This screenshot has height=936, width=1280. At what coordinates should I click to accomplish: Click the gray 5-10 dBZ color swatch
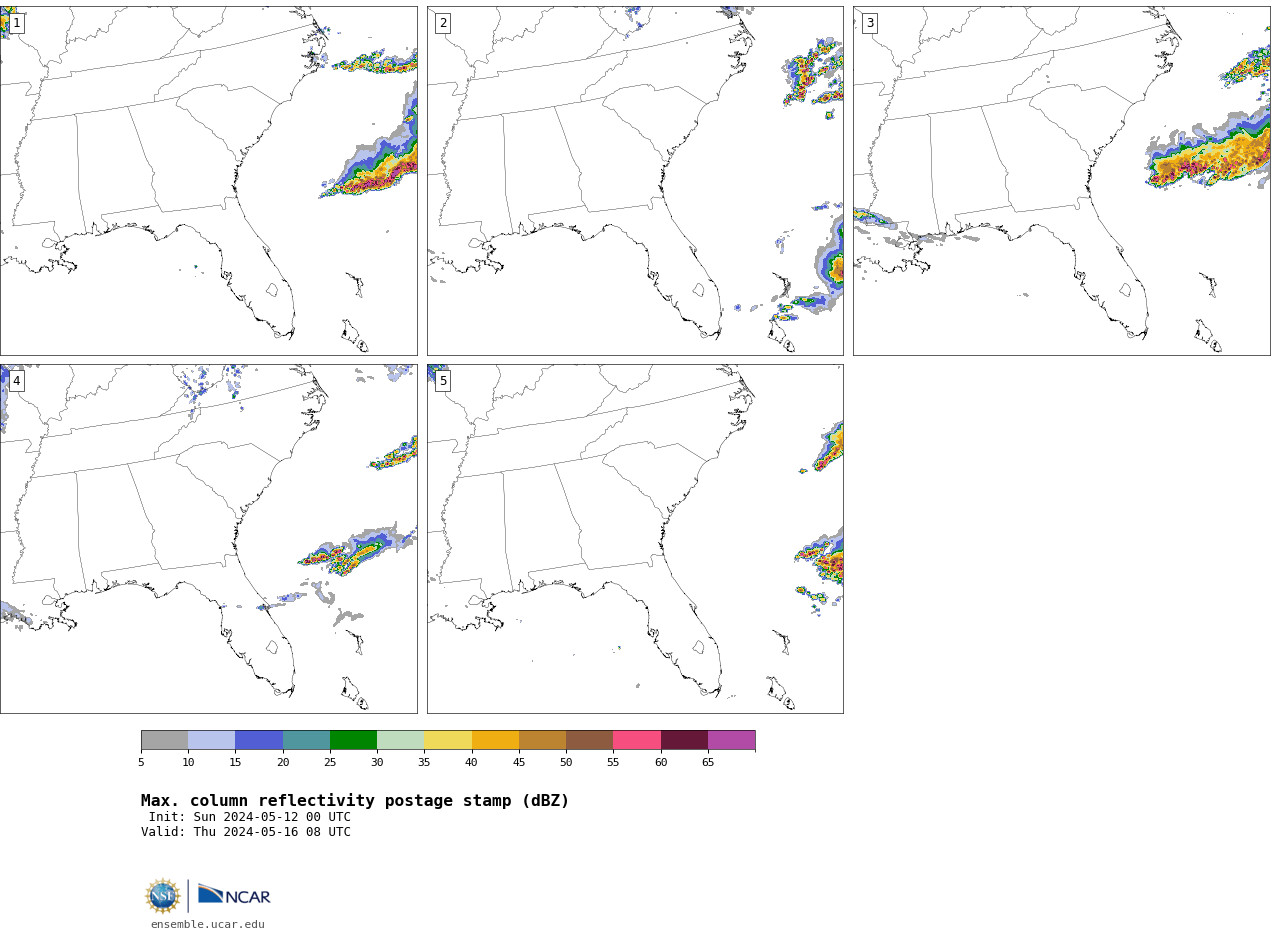click(x=165, y=740)
